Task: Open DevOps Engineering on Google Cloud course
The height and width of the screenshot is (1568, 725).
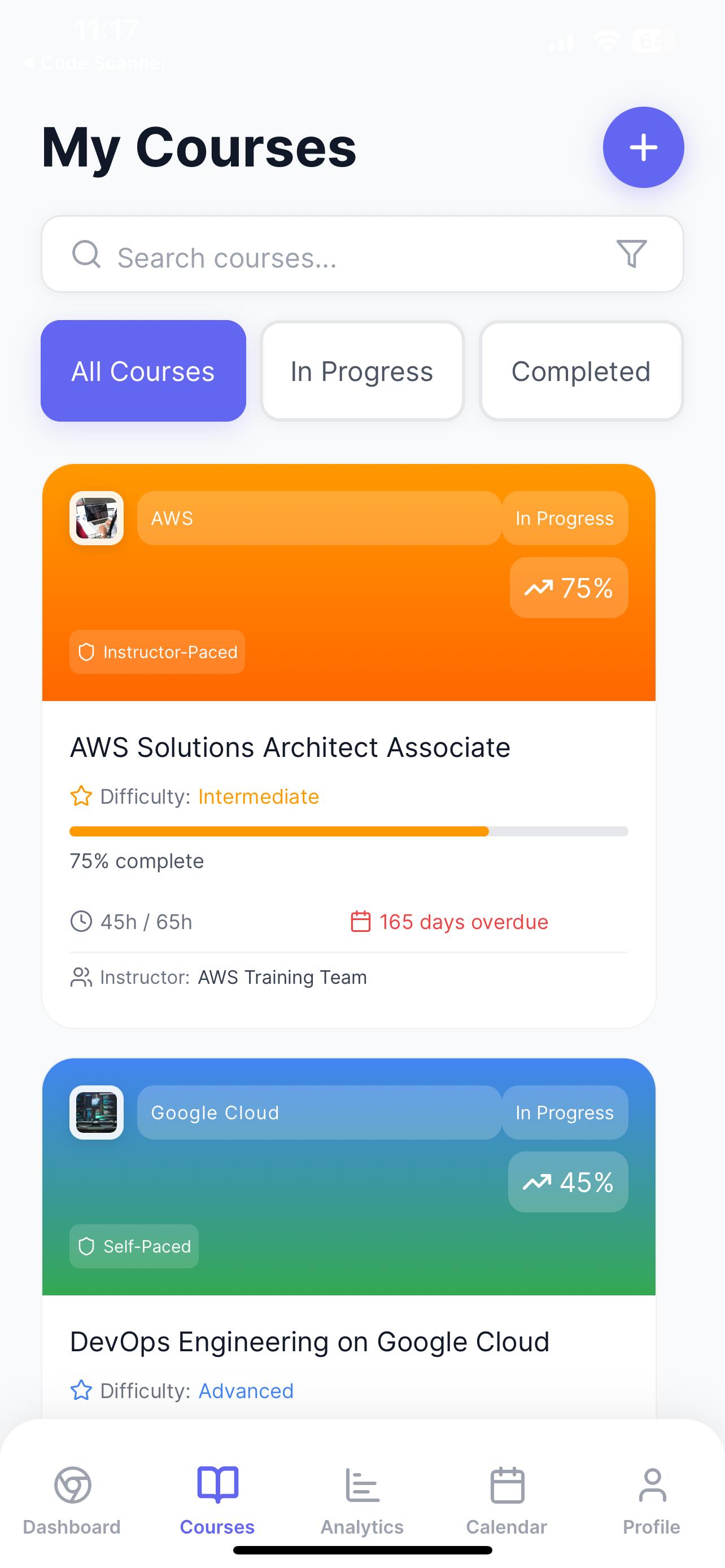Action: pos(310,1342)
